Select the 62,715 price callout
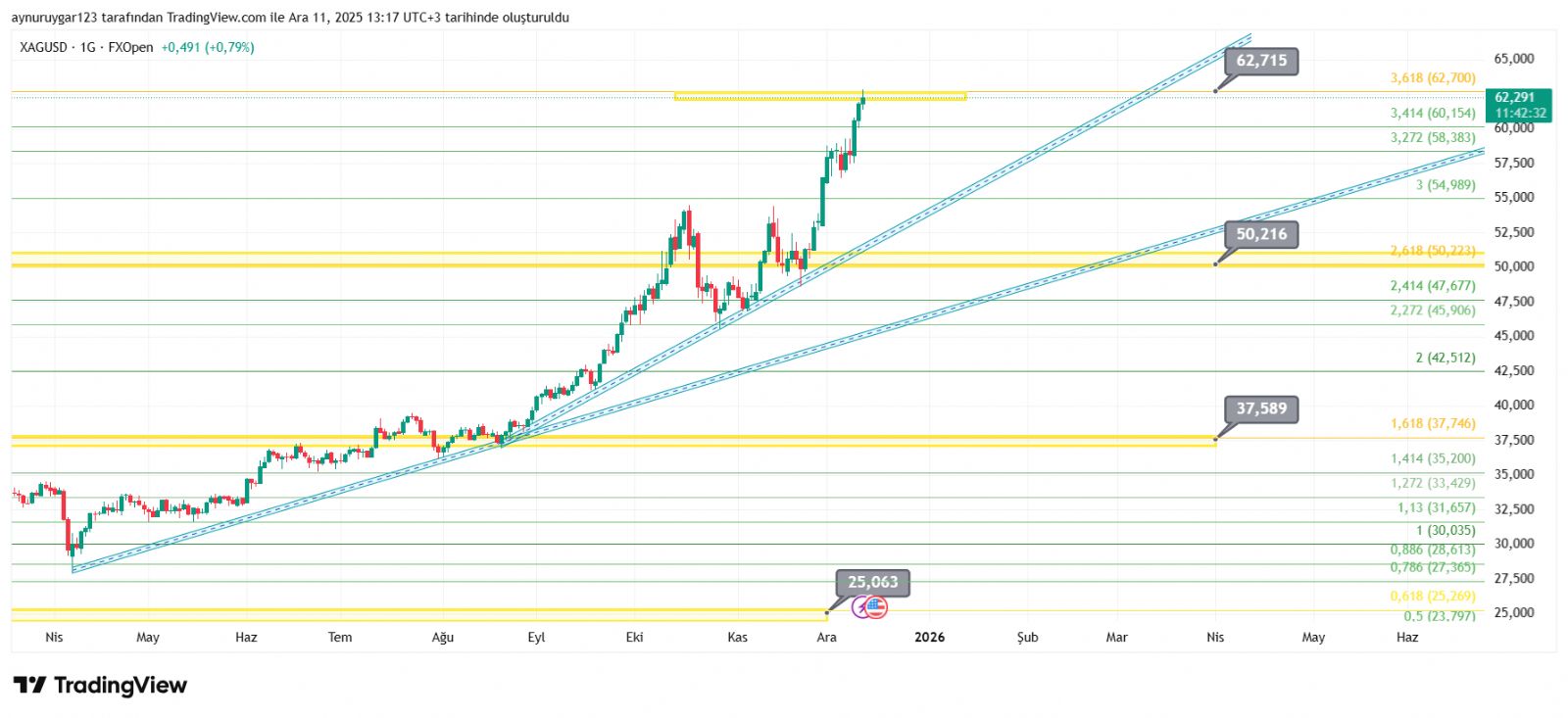Viewport: 1568px width, 718px height. [1261, 61]
